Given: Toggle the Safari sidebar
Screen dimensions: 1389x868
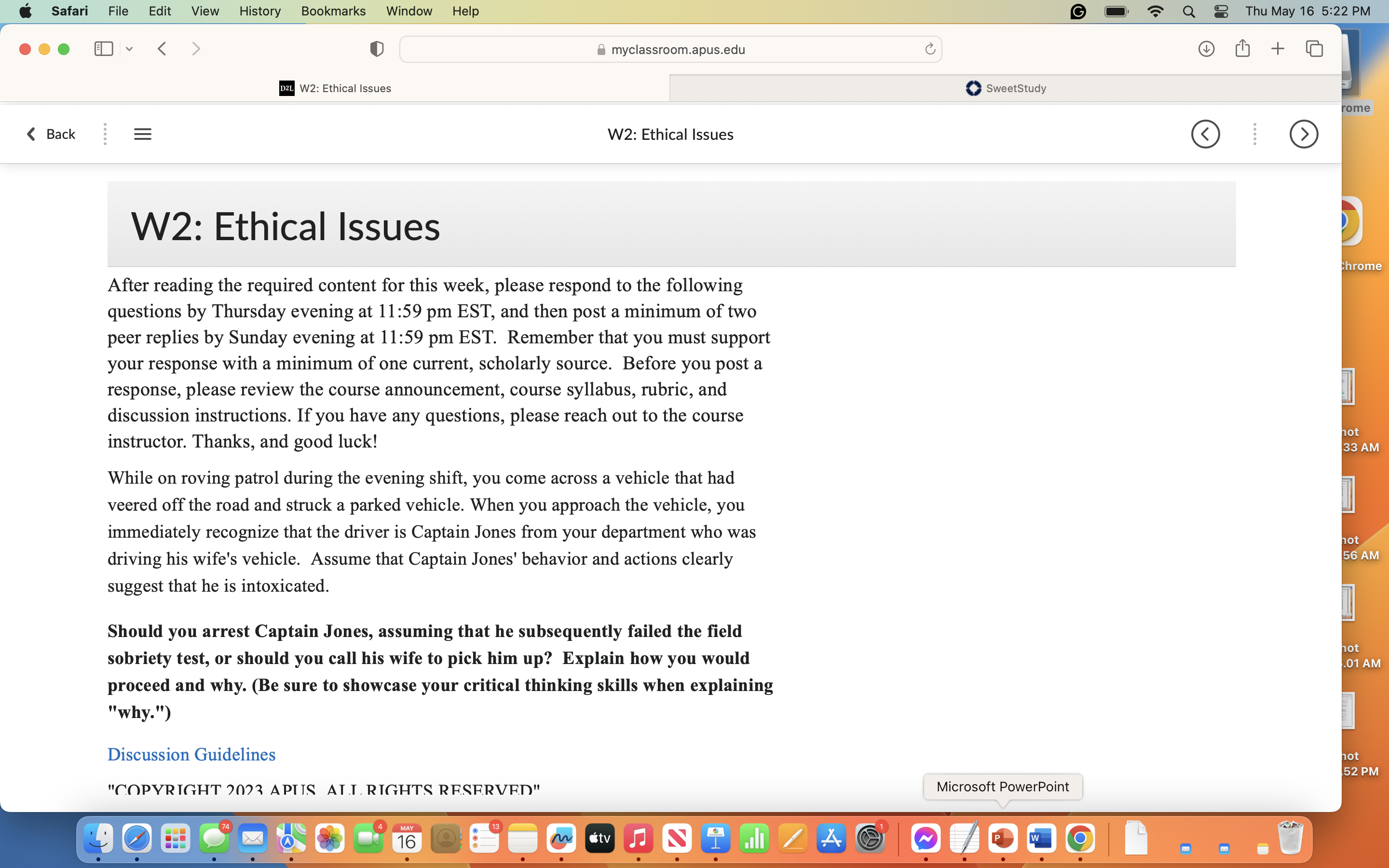Looking at the screenshot, I should tap(103, 49).
